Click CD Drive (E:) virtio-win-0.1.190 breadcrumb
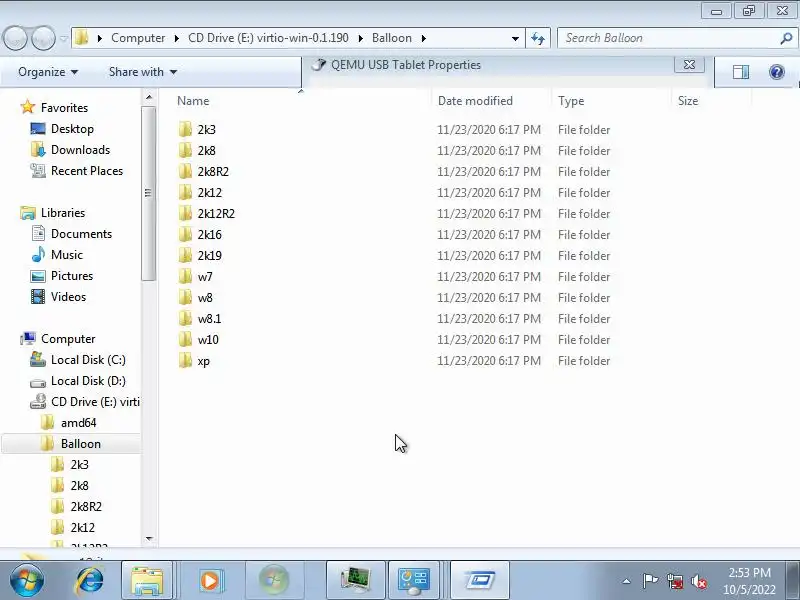This screenshot has width=800, height=600. tap(268, 38)
